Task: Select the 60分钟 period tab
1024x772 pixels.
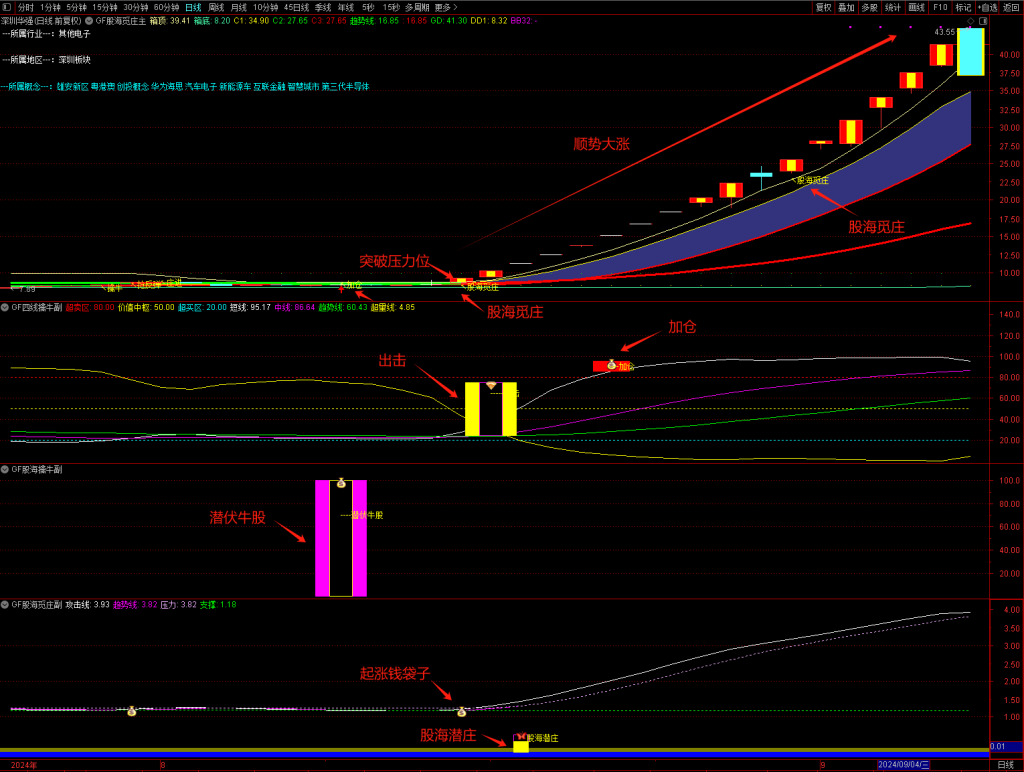Action: pos(166,7)
